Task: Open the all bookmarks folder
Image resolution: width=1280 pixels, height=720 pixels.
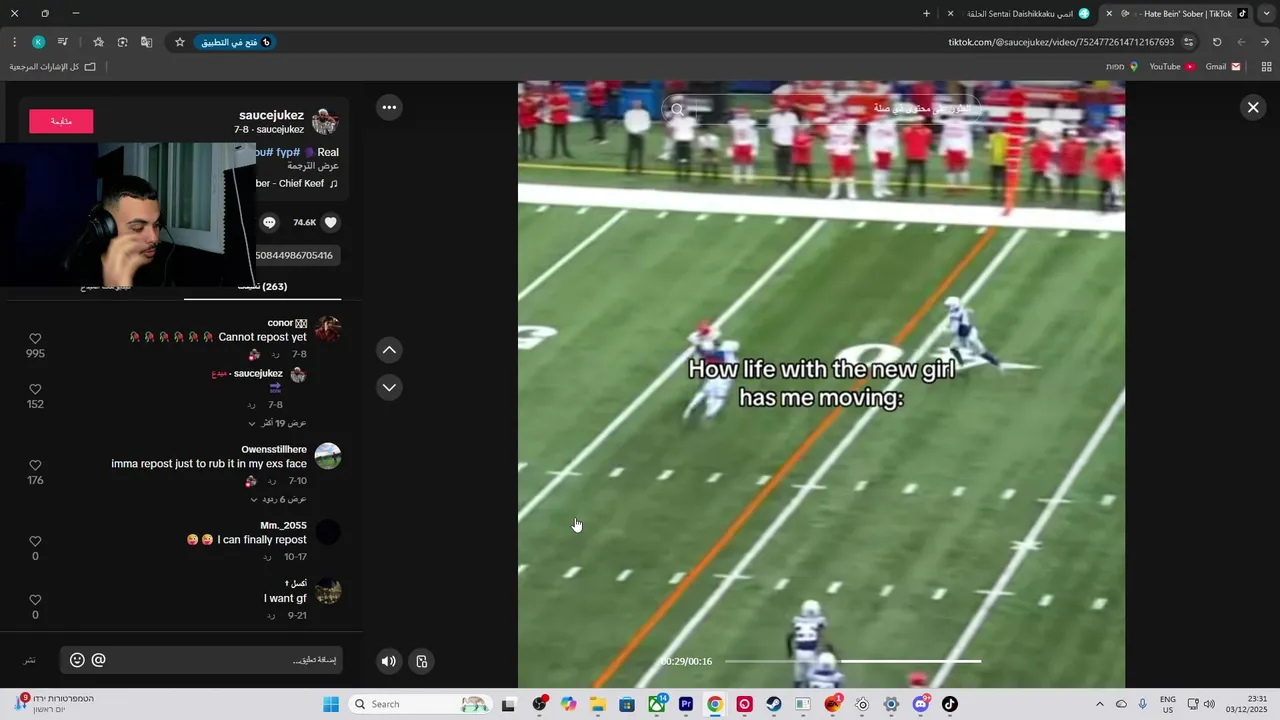Action: point(52,66)
